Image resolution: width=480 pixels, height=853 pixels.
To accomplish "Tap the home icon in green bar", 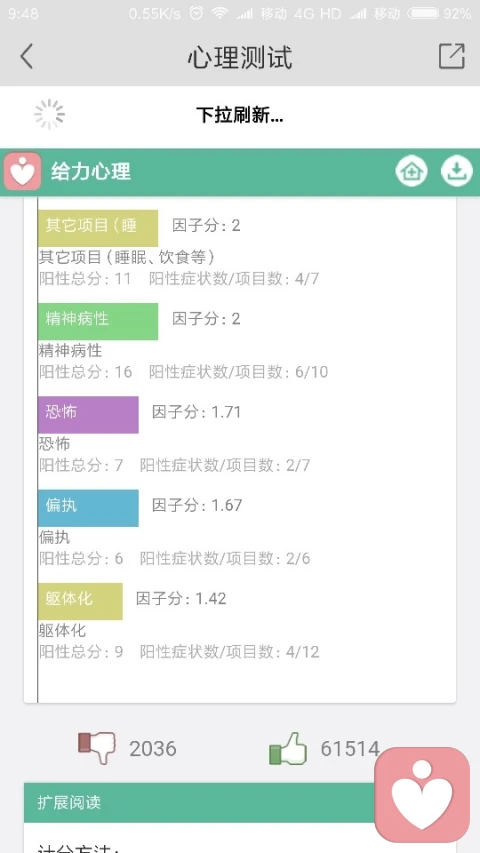I will (411, 172).
